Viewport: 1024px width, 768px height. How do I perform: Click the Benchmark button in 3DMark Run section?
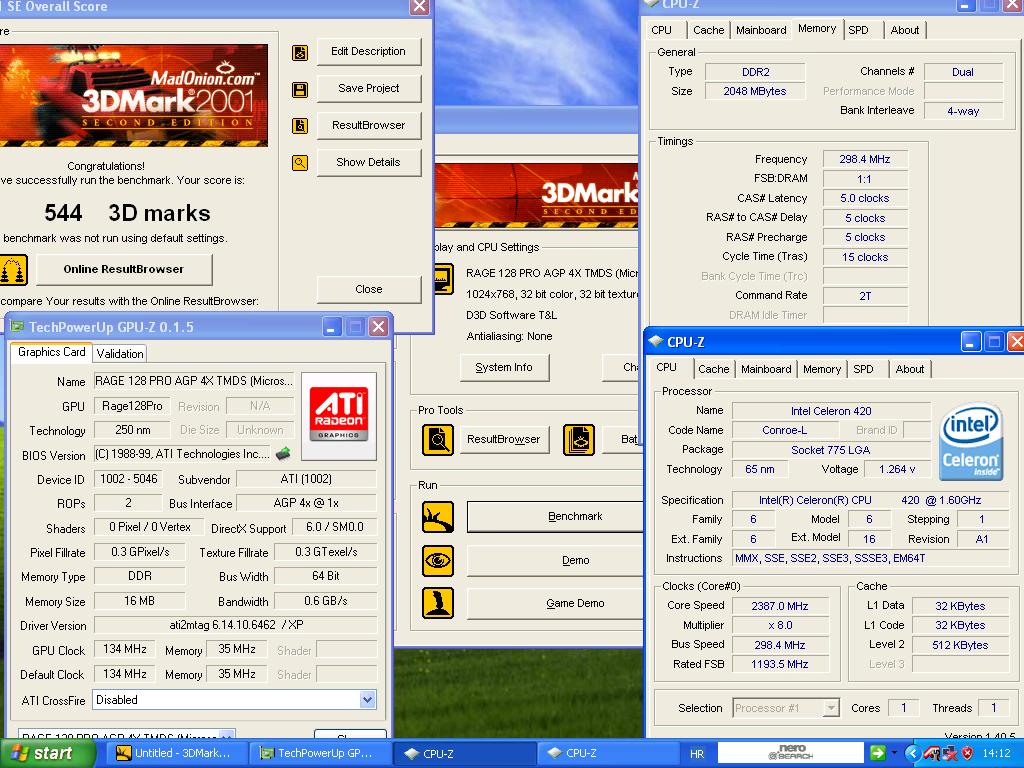[x=555, y=517]
